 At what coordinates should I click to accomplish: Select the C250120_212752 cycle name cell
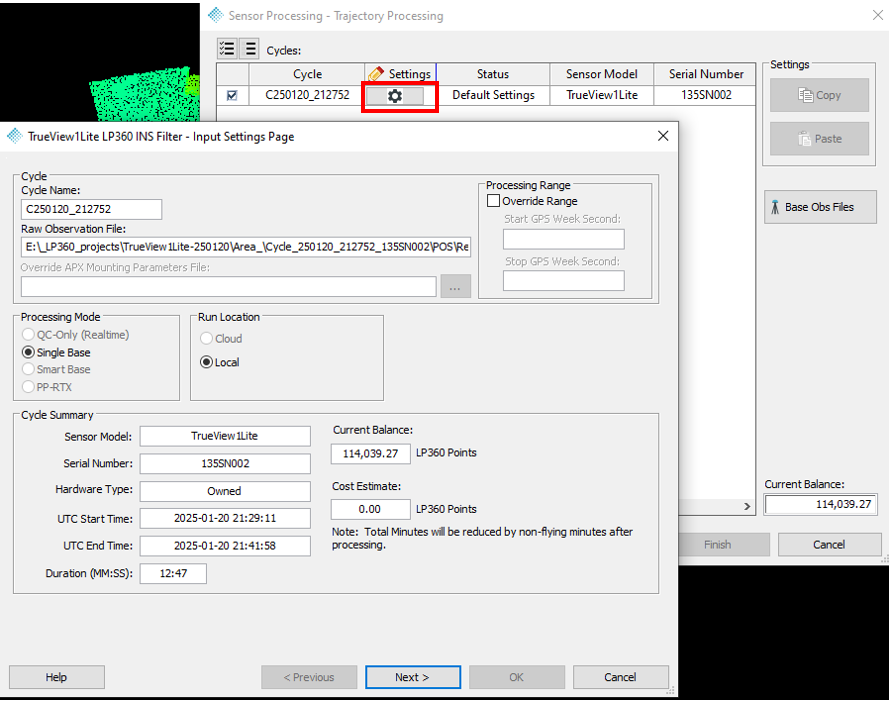(307, 95)
